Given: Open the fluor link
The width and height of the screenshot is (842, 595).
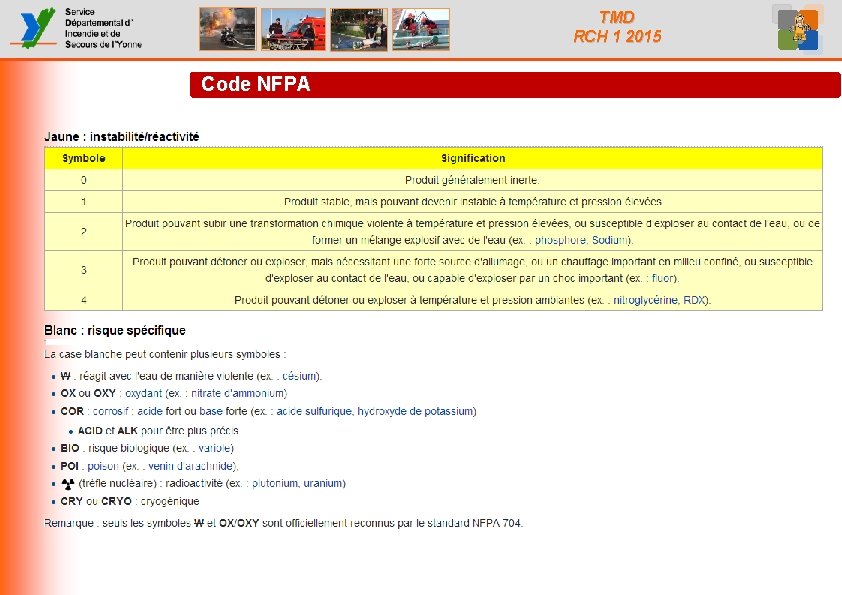Looking at the screenshot, I should (662, 278).
